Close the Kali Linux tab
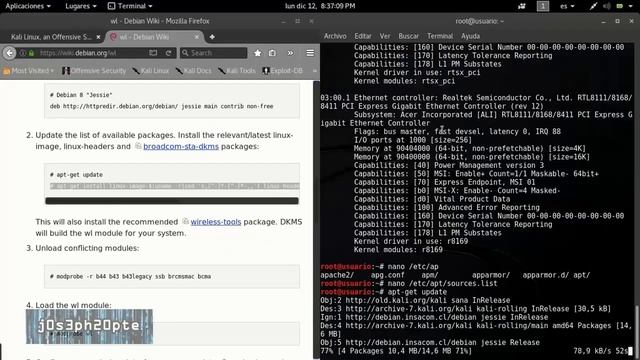Viewport: 640px width, 360px height. [98, 37]
